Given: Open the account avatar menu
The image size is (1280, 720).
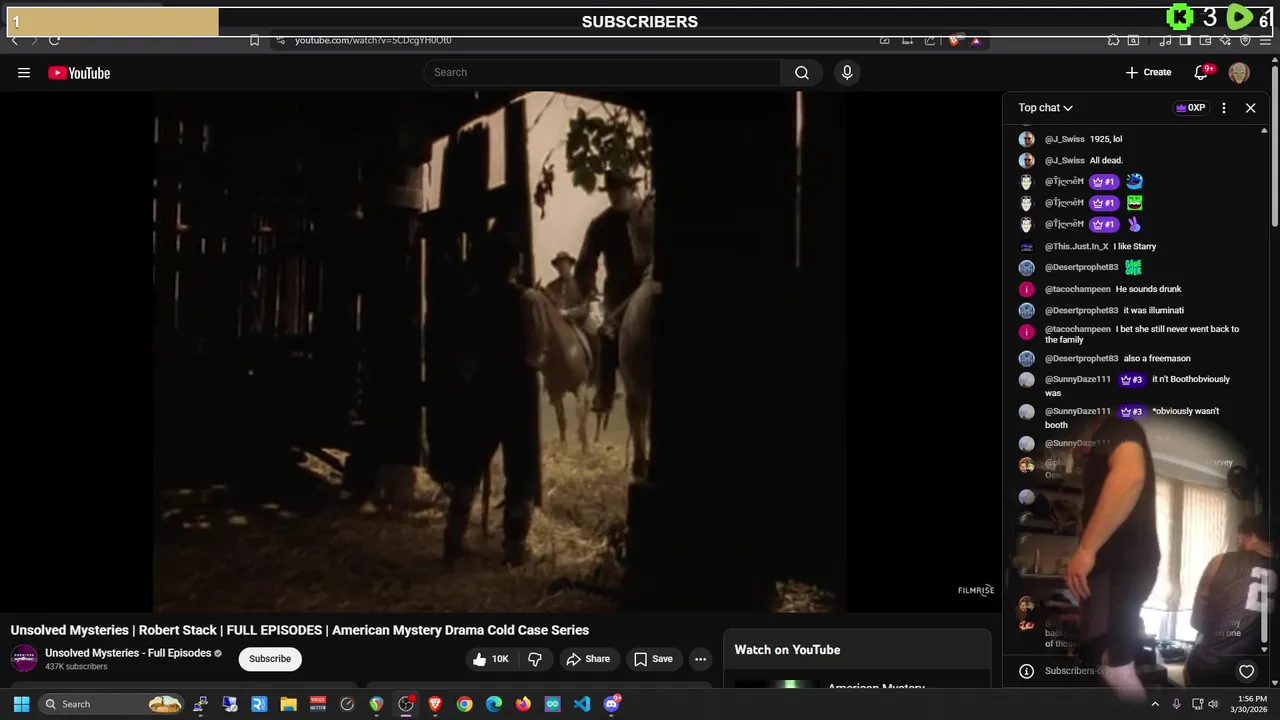Looking at the screenshot, I should [x=1239, y=72].
